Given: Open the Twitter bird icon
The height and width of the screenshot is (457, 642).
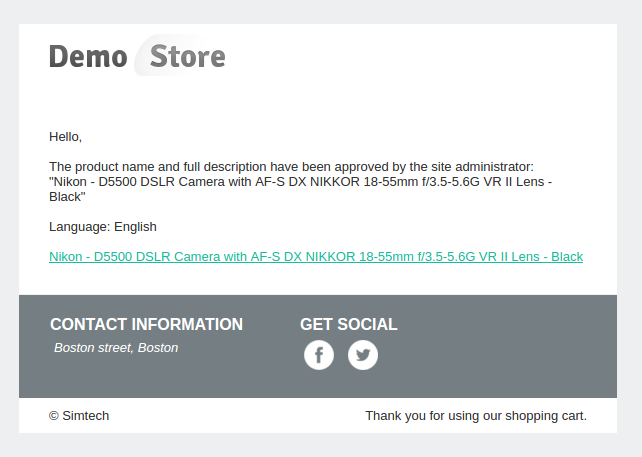Looking at the screenshot, I should tap(363, 355).
